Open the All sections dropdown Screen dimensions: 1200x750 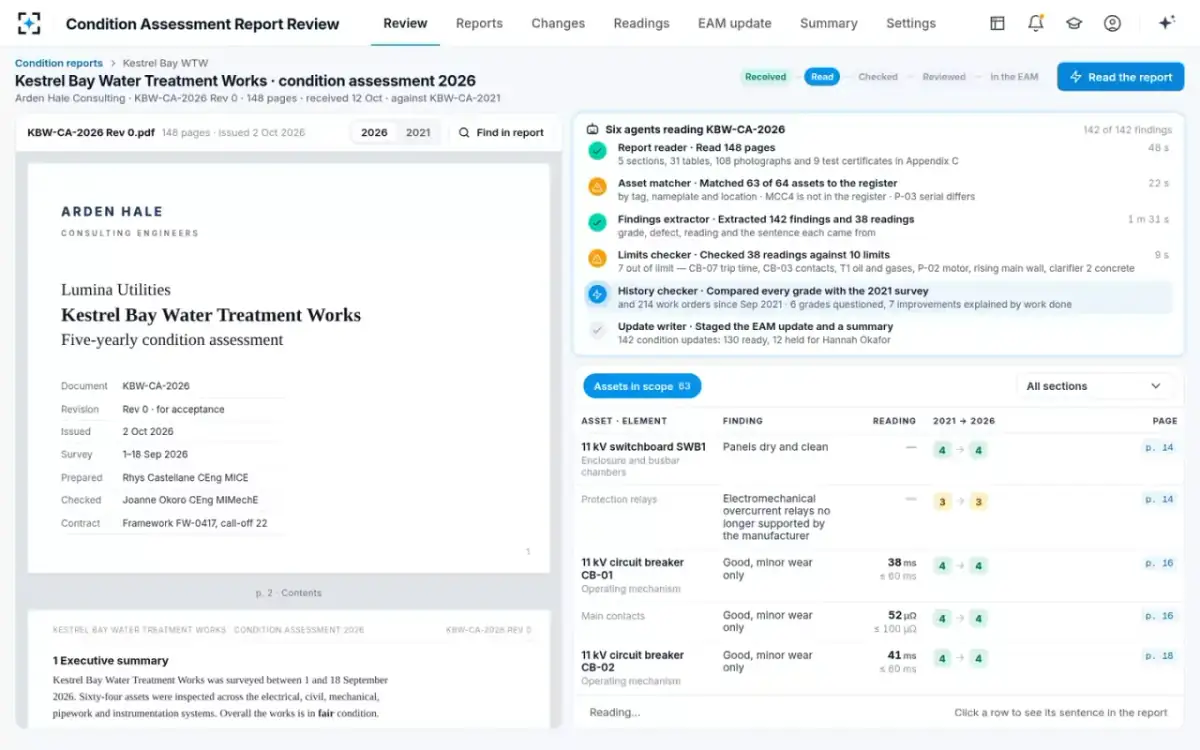coord(1094,386)
